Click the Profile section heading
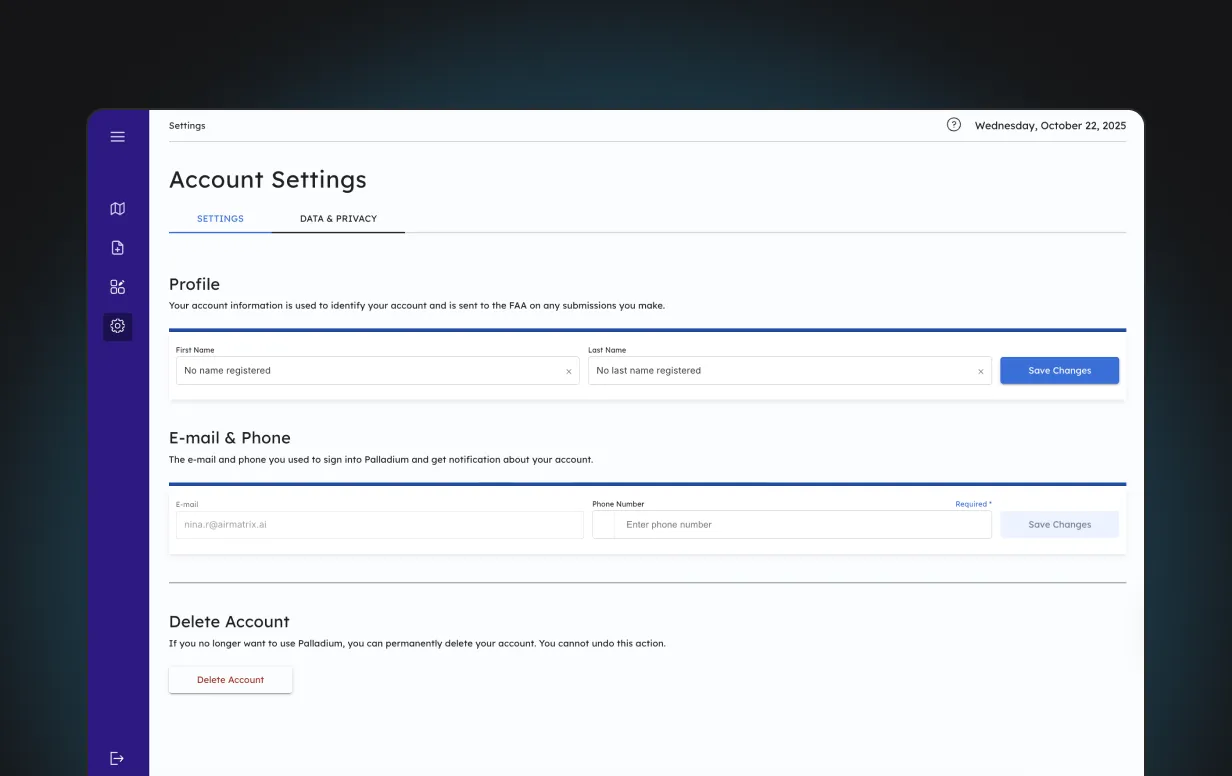This screenshot has width=1232, height=776. pos(194,284)
